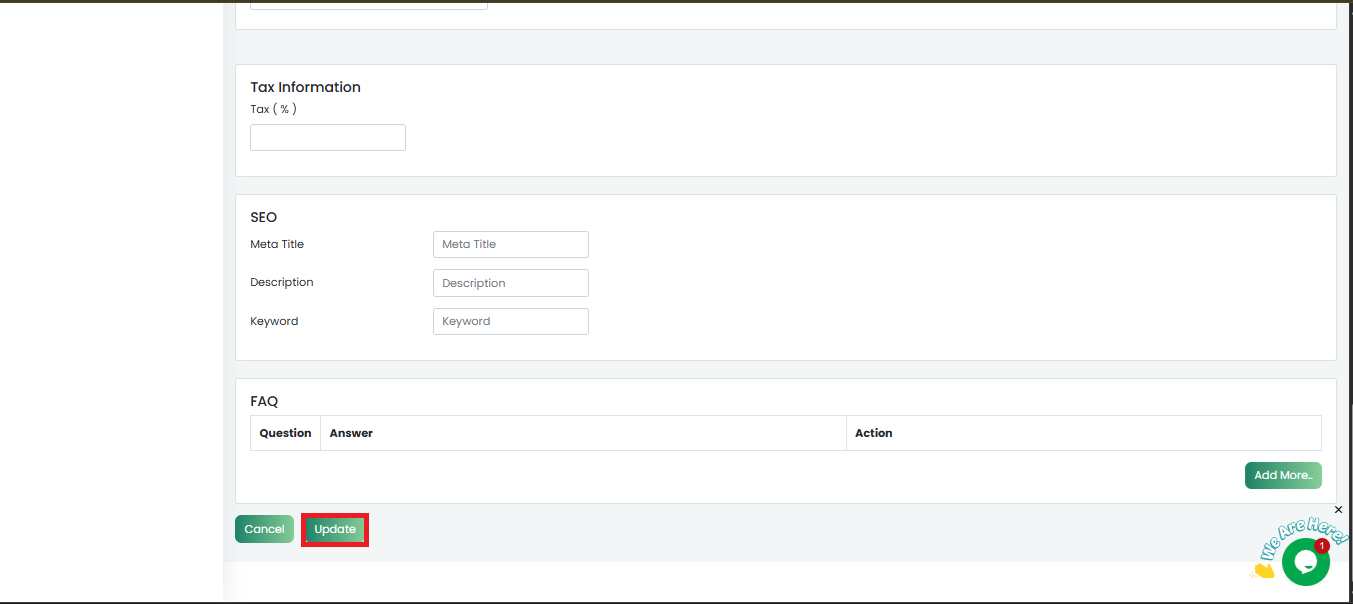Click into the Meta Title text field

coord(510,244)
